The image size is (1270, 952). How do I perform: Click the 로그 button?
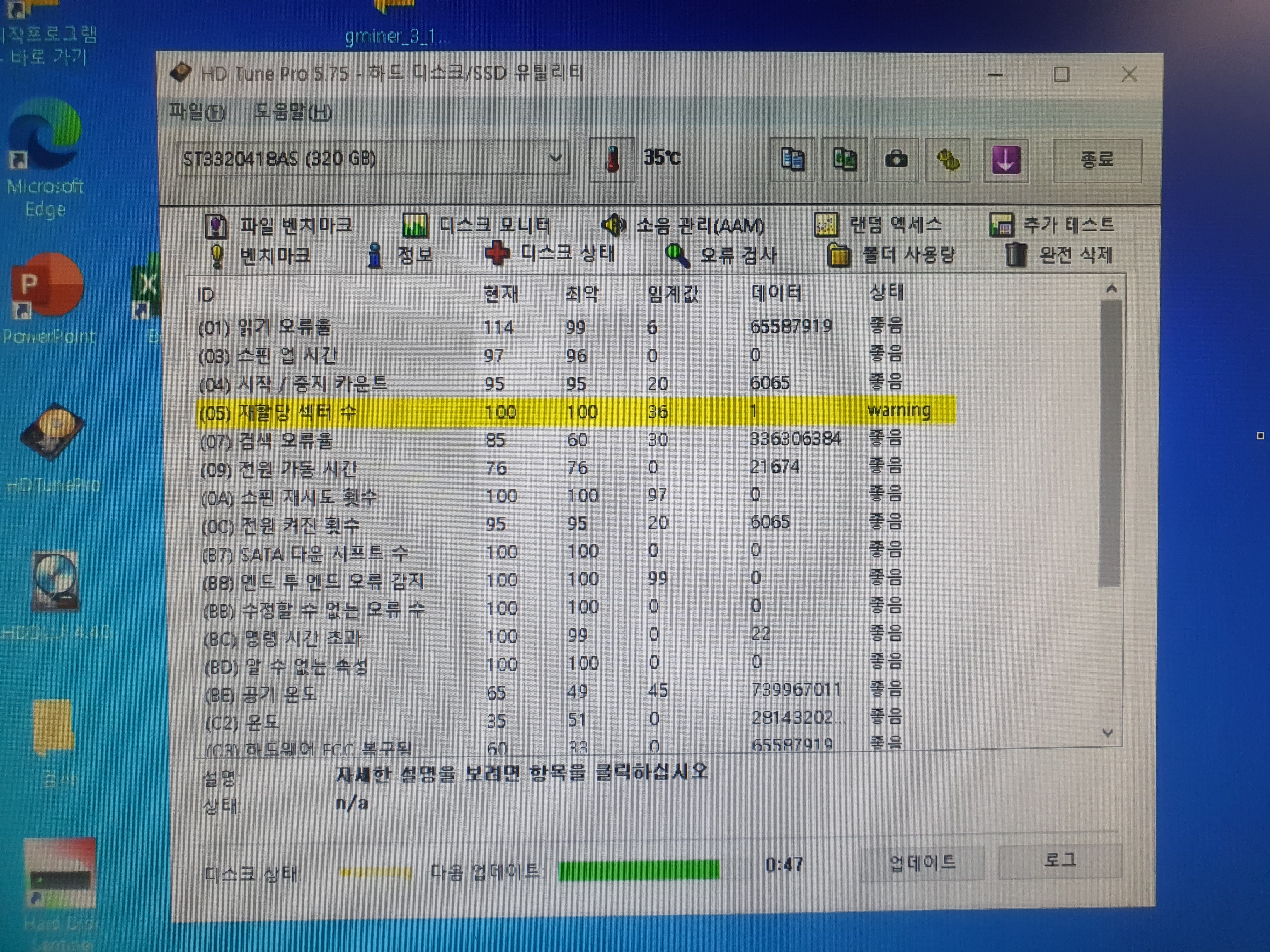[1060, 860]
